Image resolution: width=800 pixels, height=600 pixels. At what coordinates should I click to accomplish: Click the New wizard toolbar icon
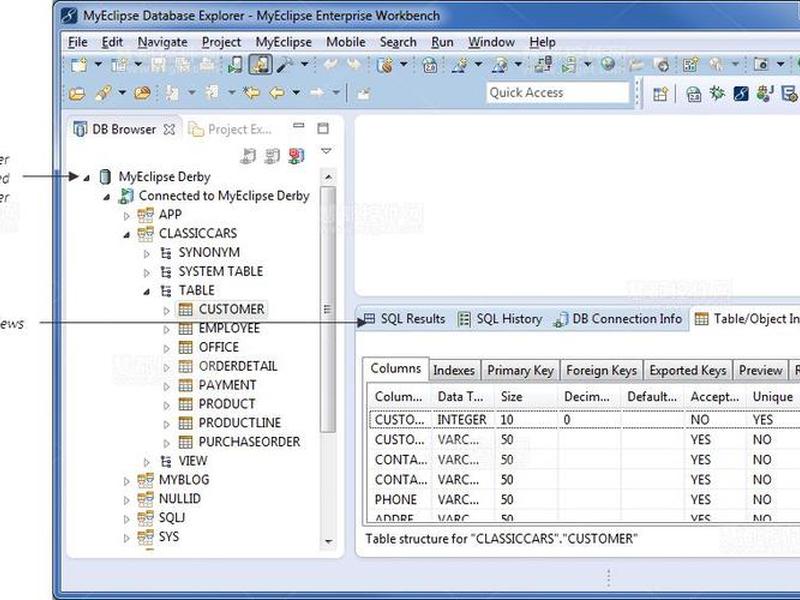pyautogui.click(x=79, y=65)
